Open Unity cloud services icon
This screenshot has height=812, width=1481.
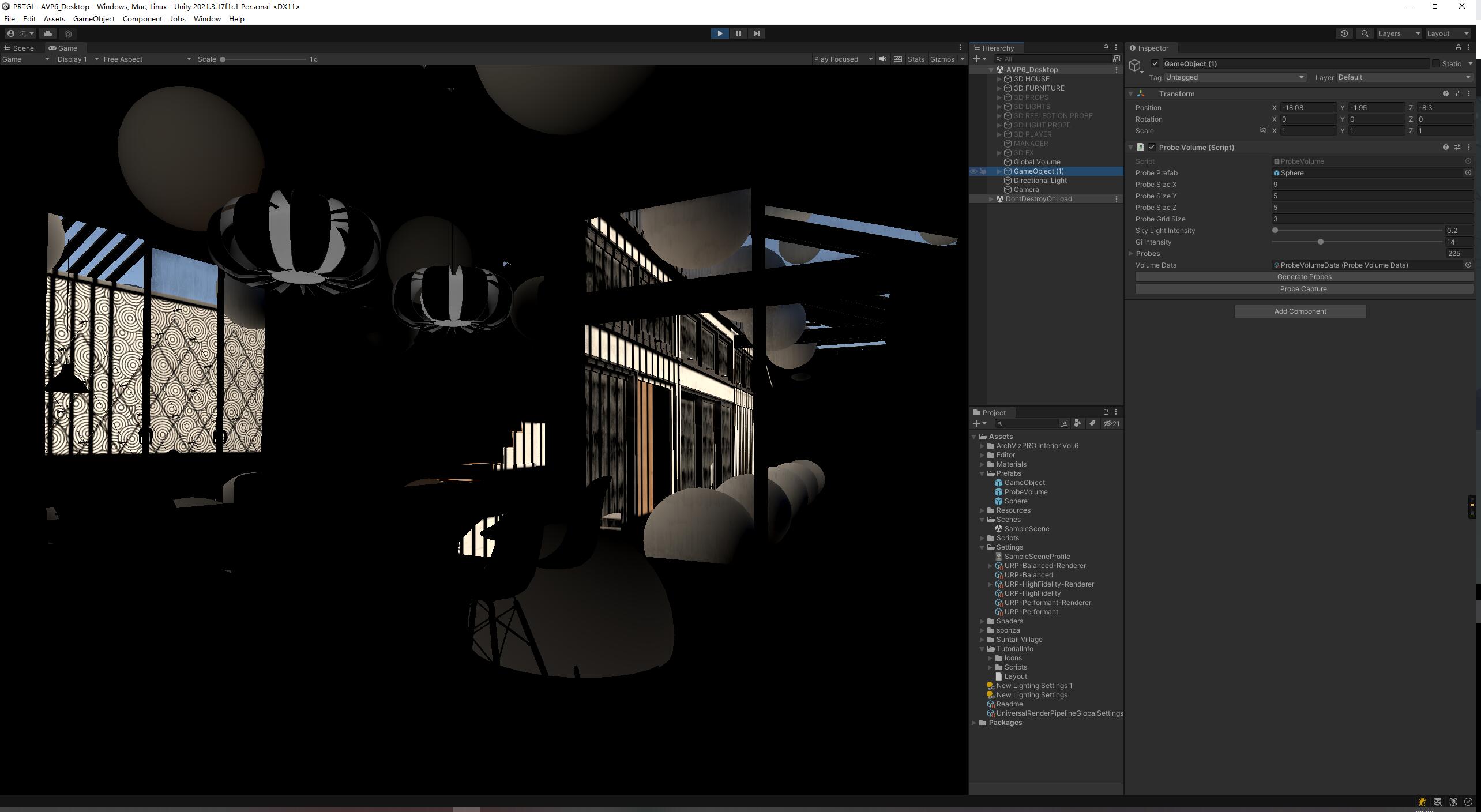pos(48,33)
